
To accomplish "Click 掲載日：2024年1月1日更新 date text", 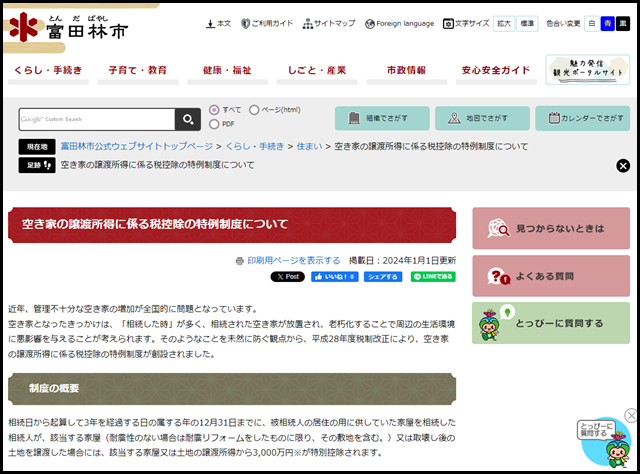I will pos(402,260).
